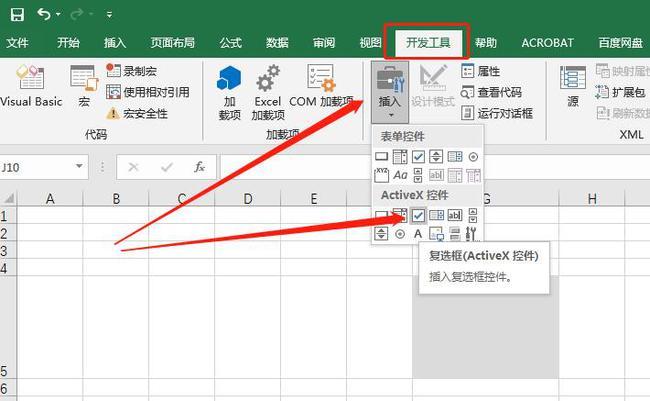Select column B header
The image size is (650, 401).
(x=116, y=199)
